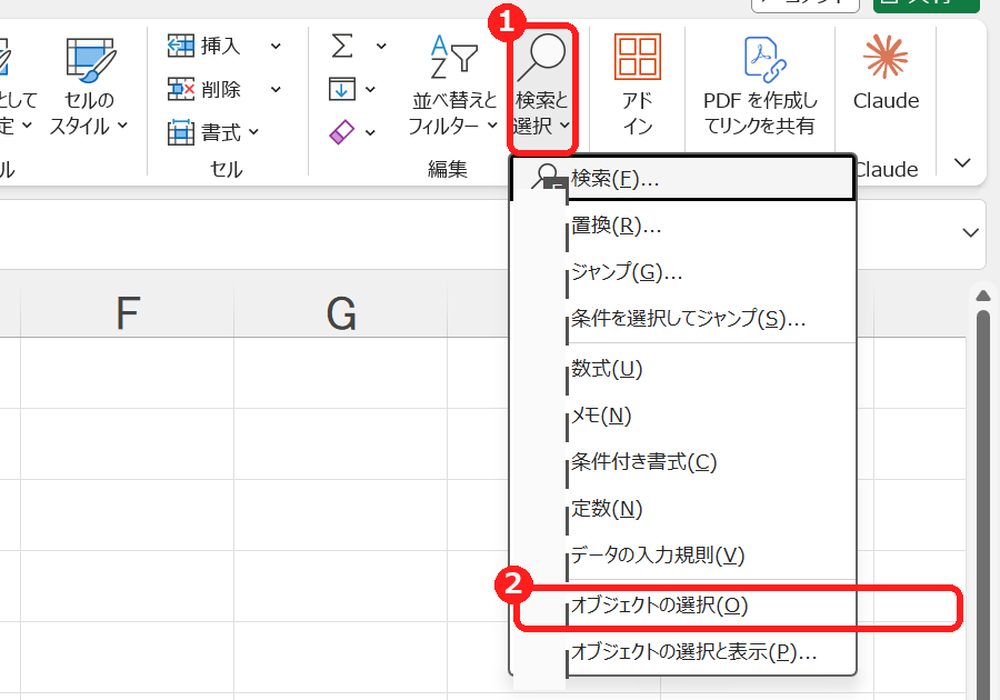Select データの入力規則(V) in the menu

pos(682,555)
